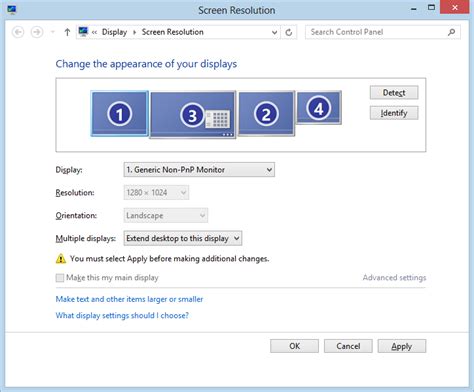Select monitor 3 in display arrangement
474x392 pixels.
point(193,115)
